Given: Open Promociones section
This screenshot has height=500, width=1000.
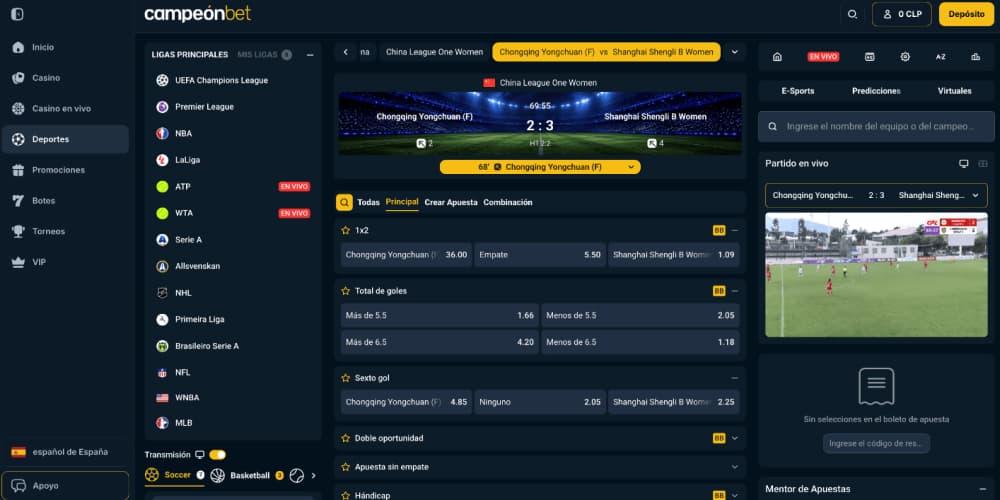Looking at the screenshot, I should point(65,170).
